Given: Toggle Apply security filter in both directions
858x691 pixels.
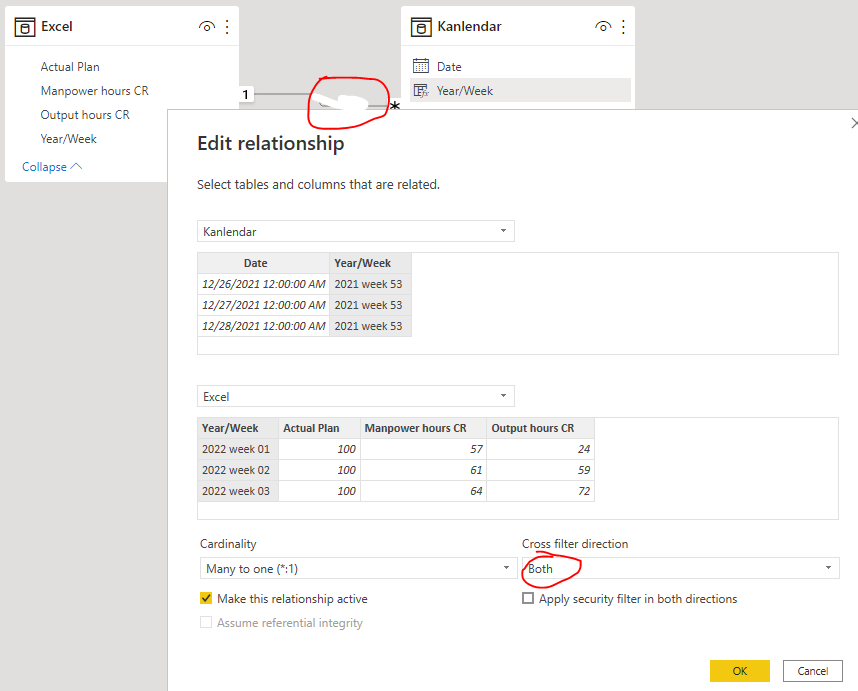Looking at the screenshot, I should point(528,599).
